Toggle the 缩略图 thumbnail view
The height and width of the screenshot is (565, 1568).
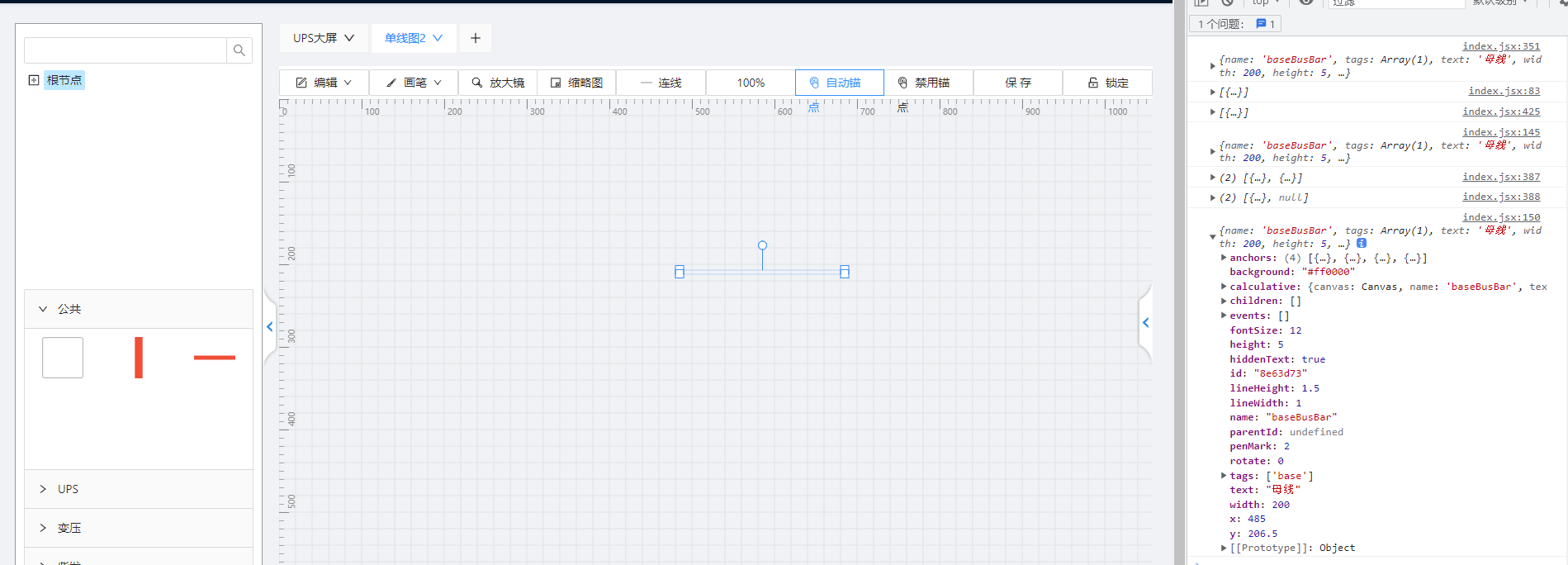[x=576, y=83]
